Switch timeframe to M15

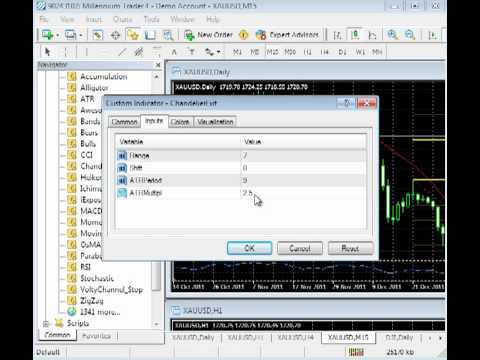pyautogui.click(x=272, y=52)
